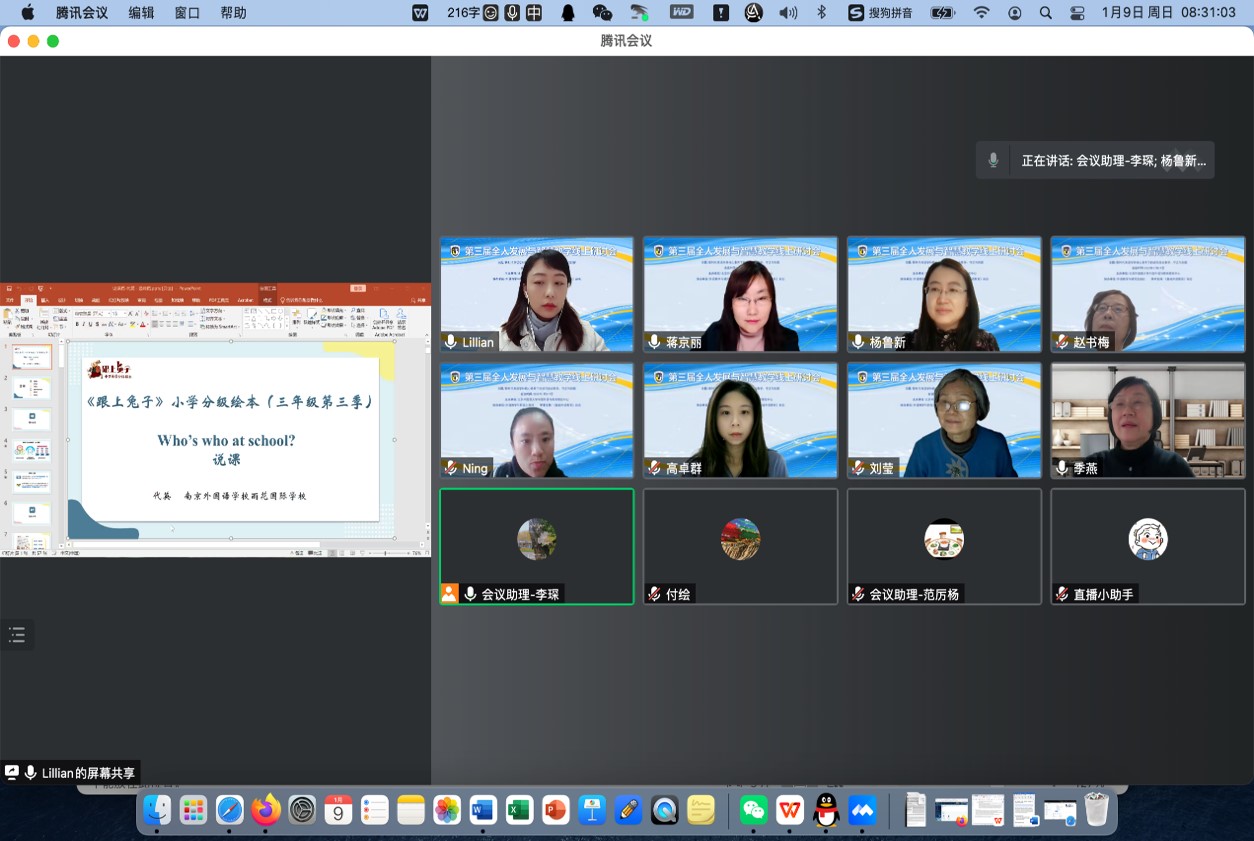The height and width of the screenshot is (841, 1254).
Task: Adjust the zoom slider in shared PowerPoint
Action: (385, 552)
